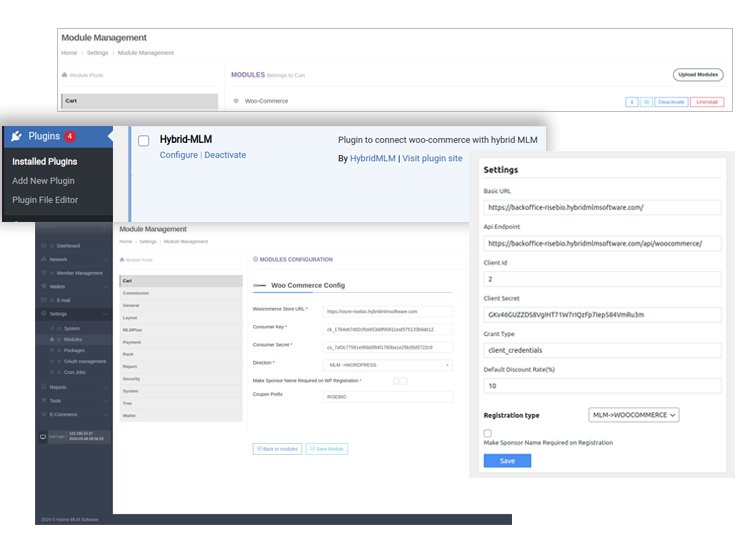Screen dimensions: 740x550
Task: Click the Consumer Key field
Action: pos(387,330)
